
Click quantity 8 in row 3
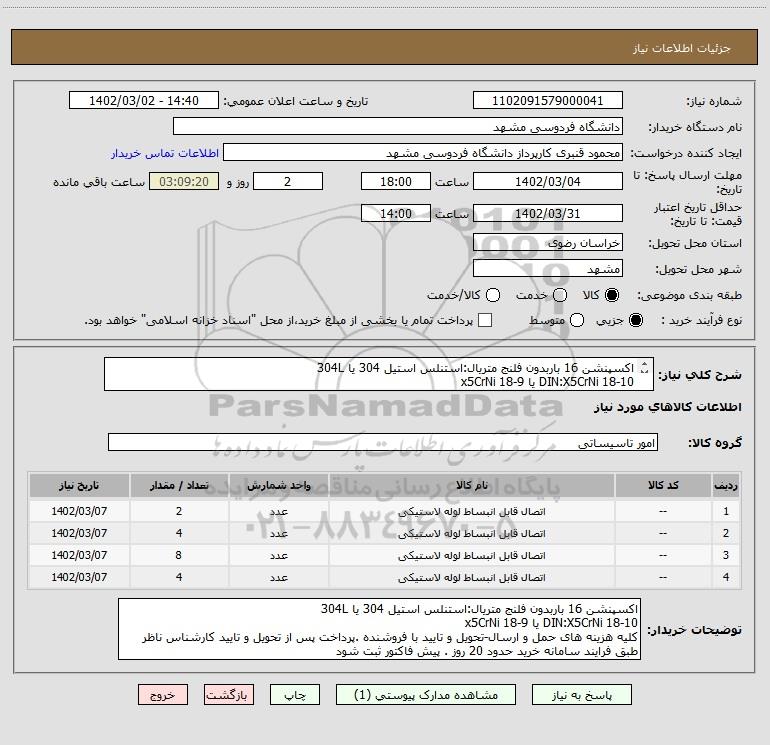click(x=179, y=555)
